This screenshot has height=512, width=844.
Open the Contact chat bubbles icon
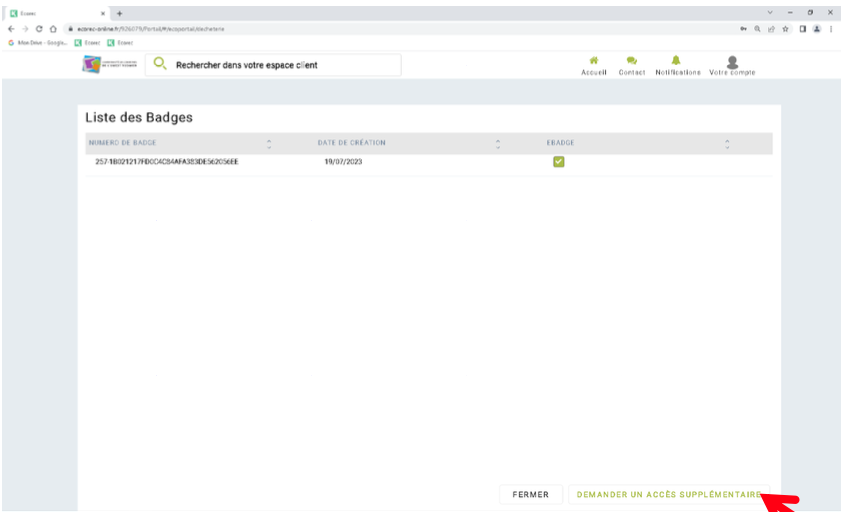tap(631, 61)
